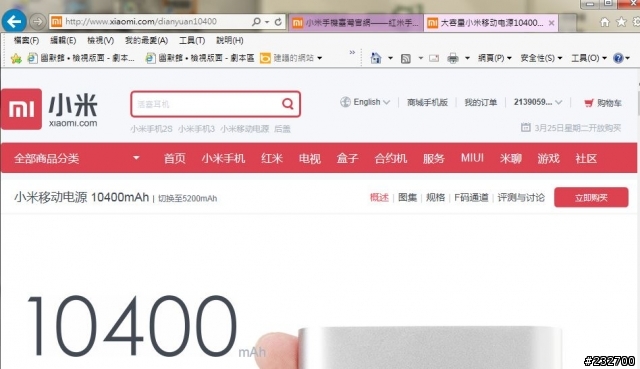Go back with the browser back arrow
Image resolution: width=640 pixels, height=369 pixels.
(14, 21)
